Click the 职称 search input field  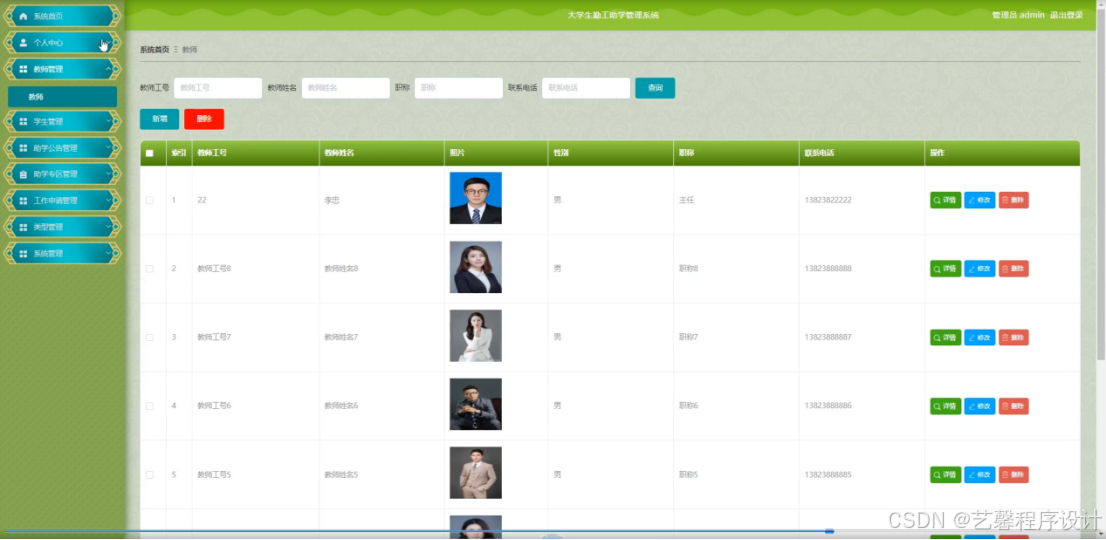(x=458, y=88)
